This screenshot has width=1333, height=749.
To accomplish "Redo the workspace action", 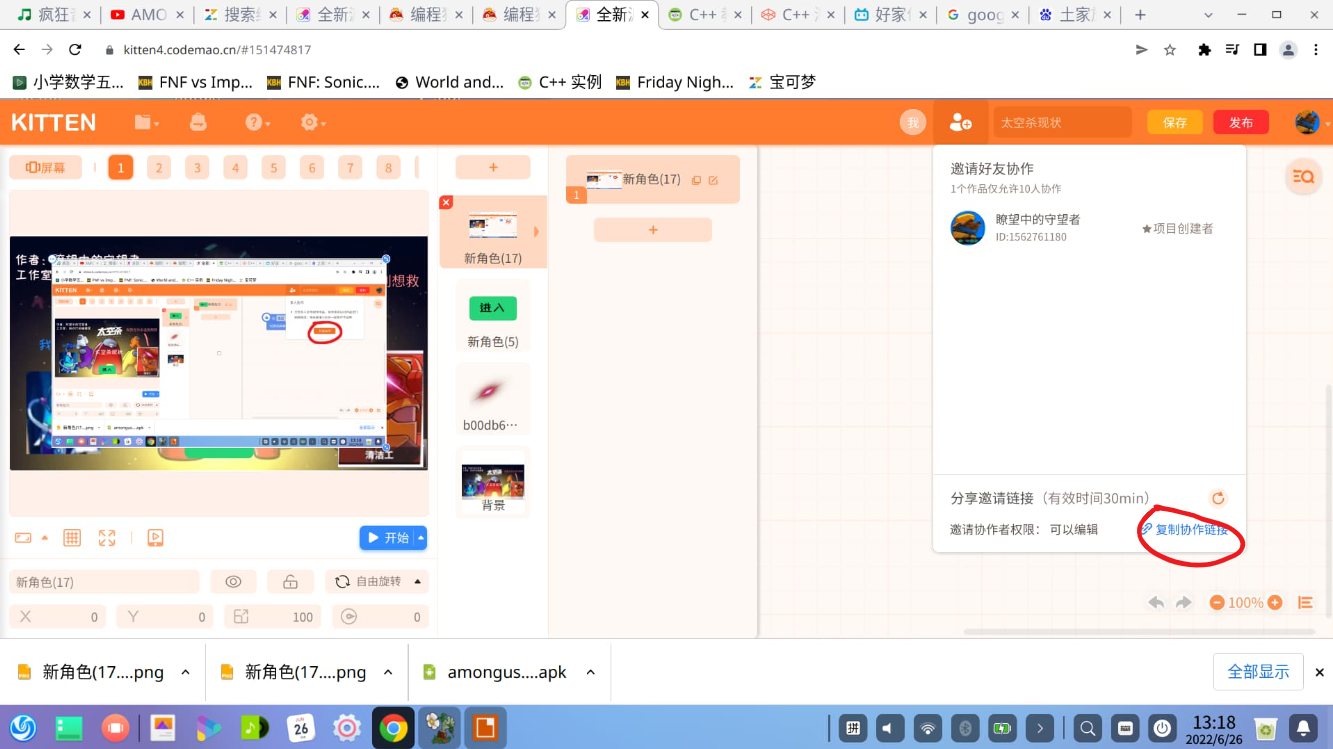I will tap(1184, 602).
